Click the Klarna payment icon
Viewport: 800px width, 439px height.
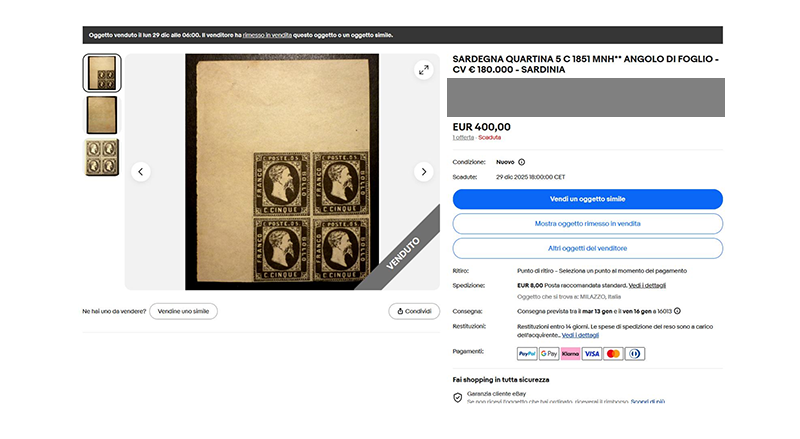pyautogui.click(x=570, y=354)
